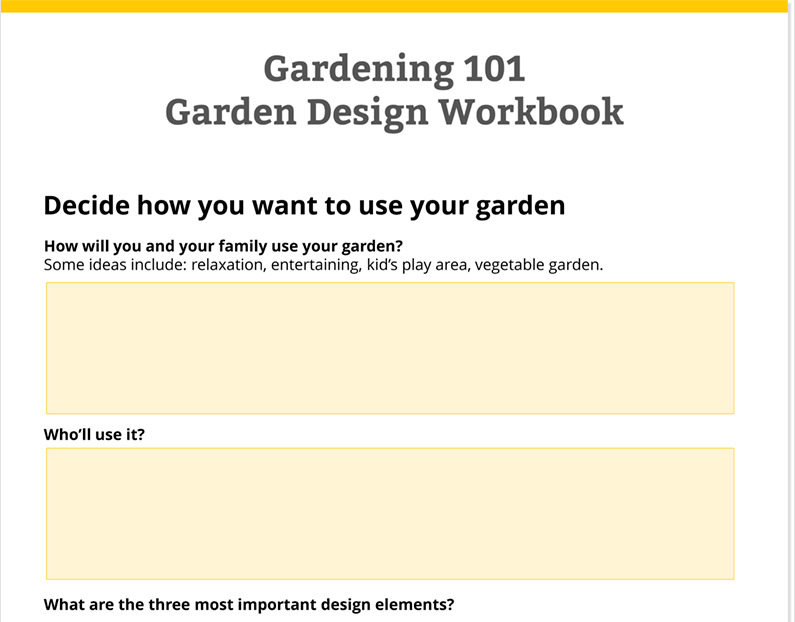The width and height of the screenshot is (795, 622).
Task: Click the heading 'Decide how you want to use your garden'
Action: (x=304, y=206)
